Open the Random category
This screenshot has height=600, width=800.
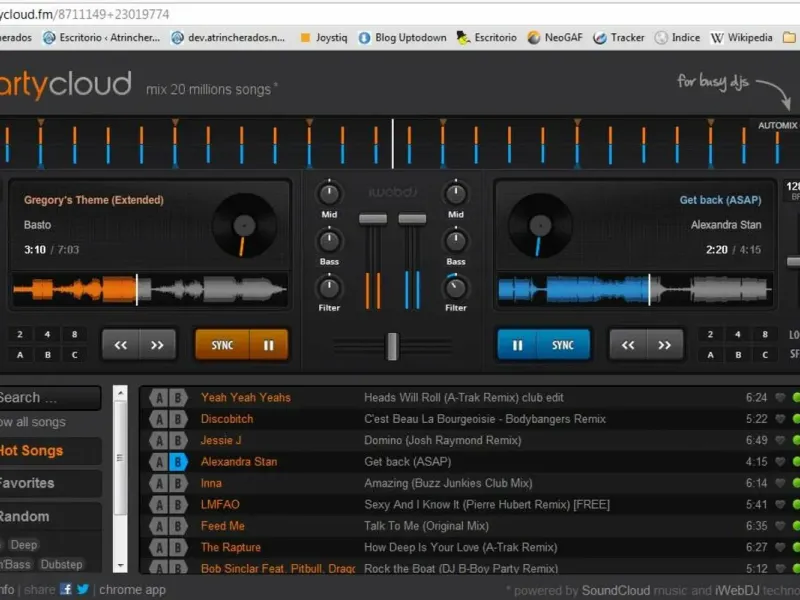[49, 516]
